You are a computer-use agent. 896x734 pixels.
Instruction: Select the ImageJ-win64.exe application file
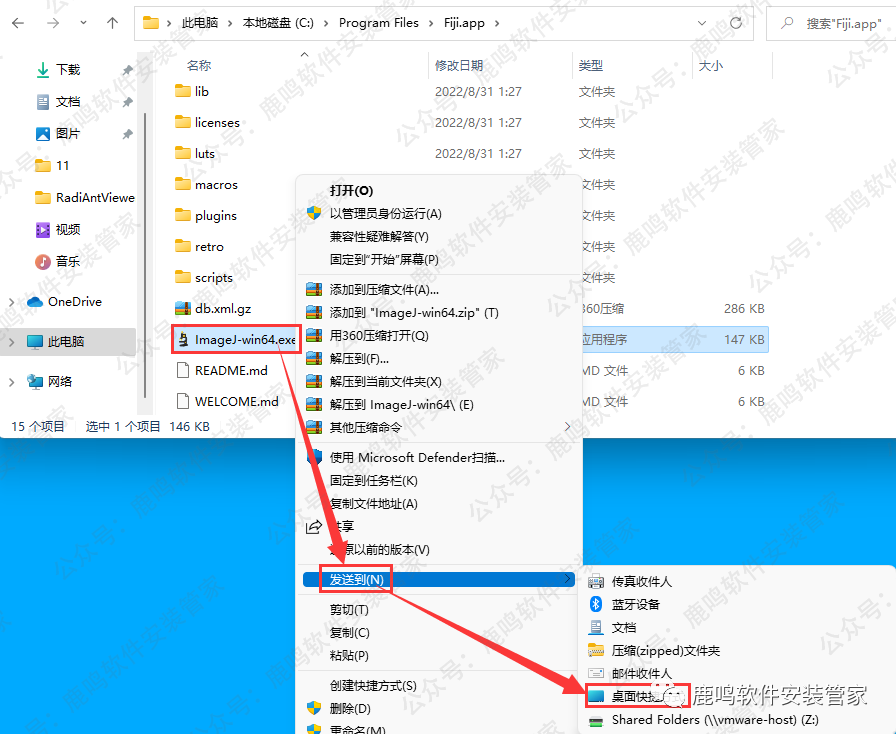coord(236,338)
